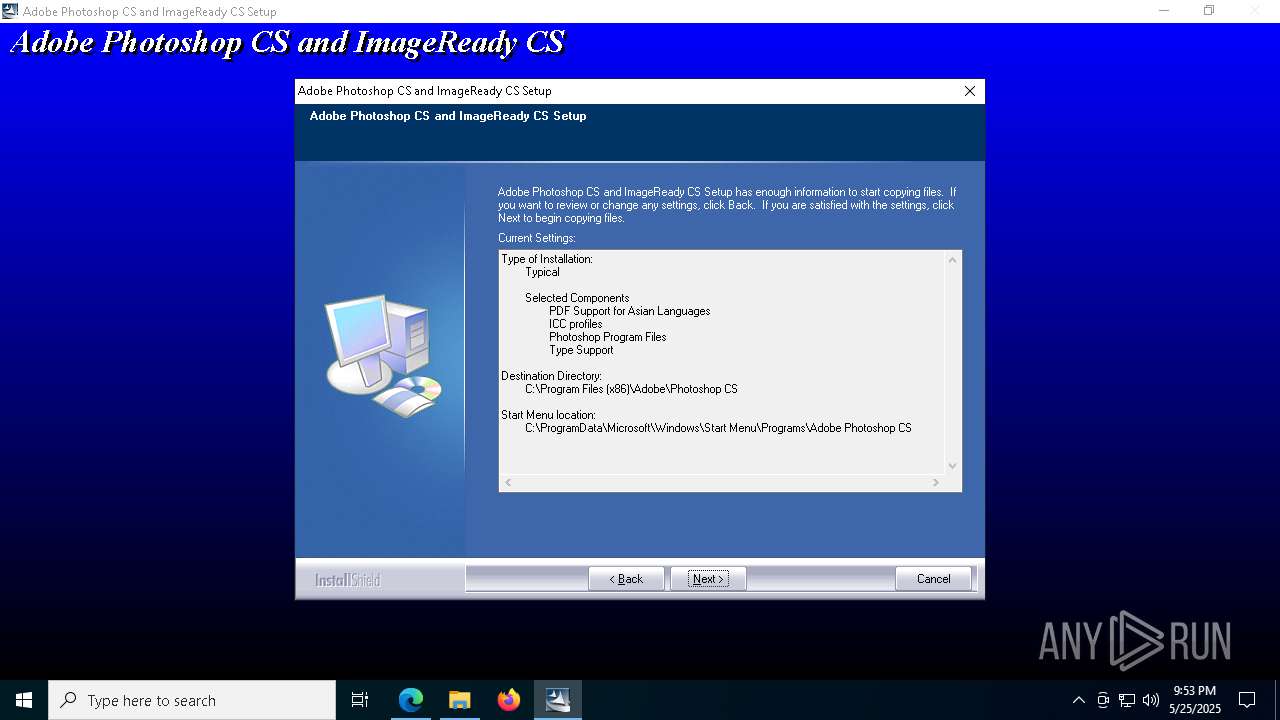Click the network icon in system tray

(x=1127, y=700)
